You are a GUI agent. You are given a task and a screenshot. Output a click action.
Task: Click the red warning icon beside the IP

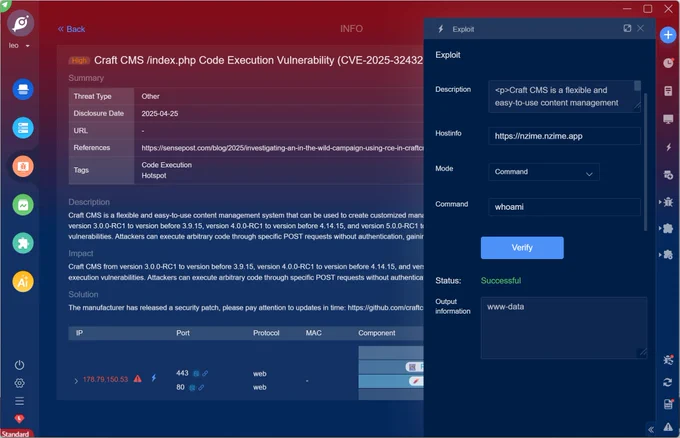point(137,379)
